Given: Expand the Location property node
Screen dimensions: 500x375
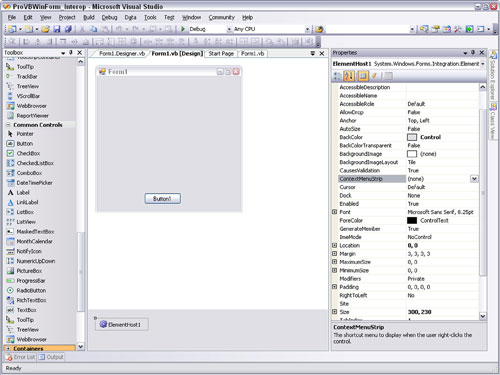Looking at the screenshot, I should 335,245.
